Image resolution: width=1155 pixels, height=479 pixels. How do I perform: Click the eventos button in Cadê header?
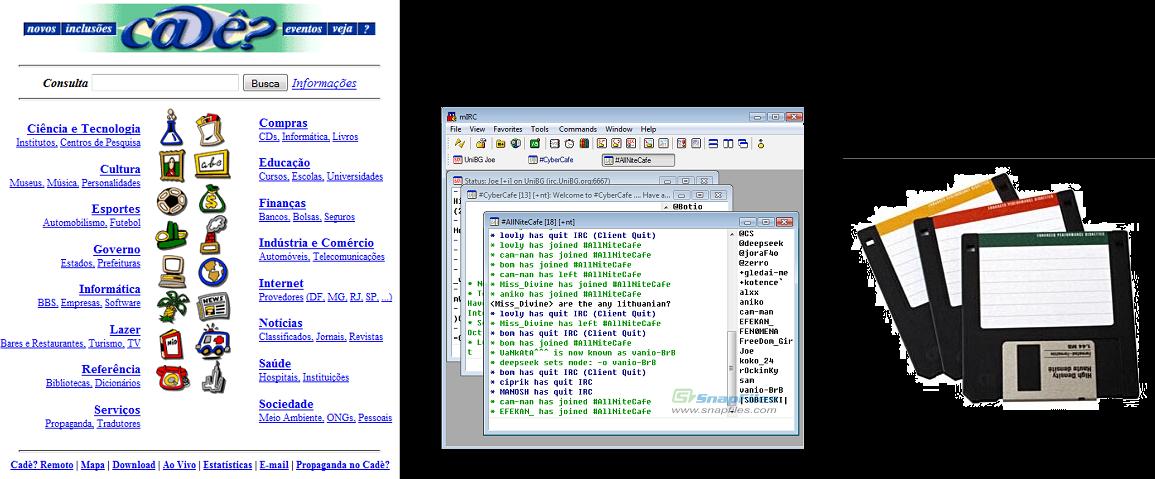click(303, 29)
